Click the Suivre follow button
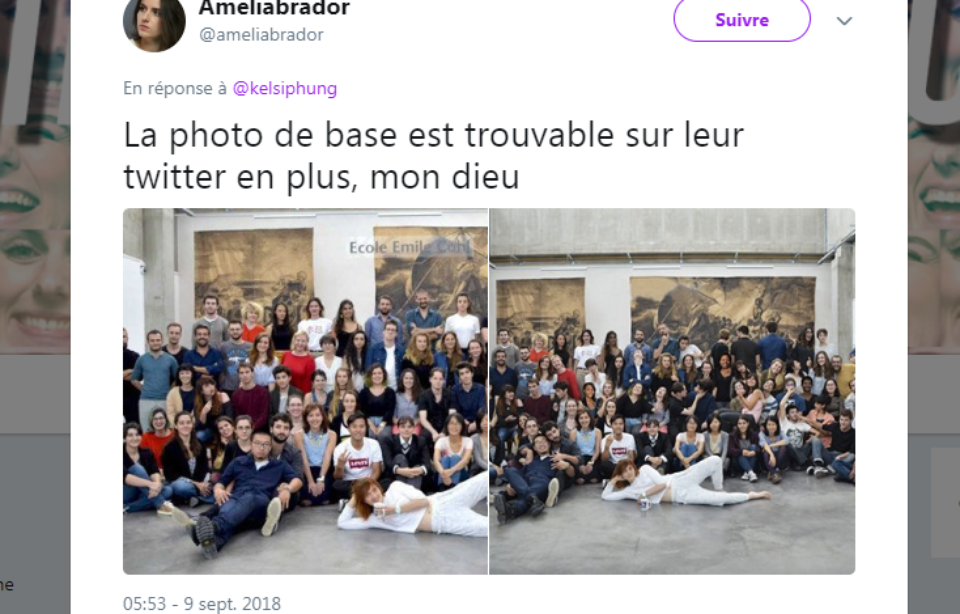The height and width of the screenshot is (614, 960). 741,20
